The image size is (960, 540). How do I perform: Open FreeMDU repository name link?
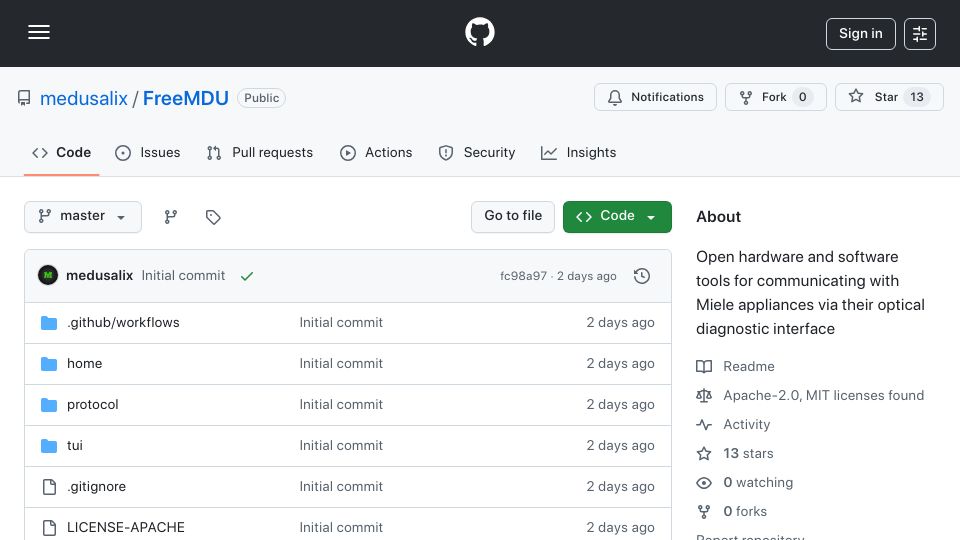(x=186, y=98)
